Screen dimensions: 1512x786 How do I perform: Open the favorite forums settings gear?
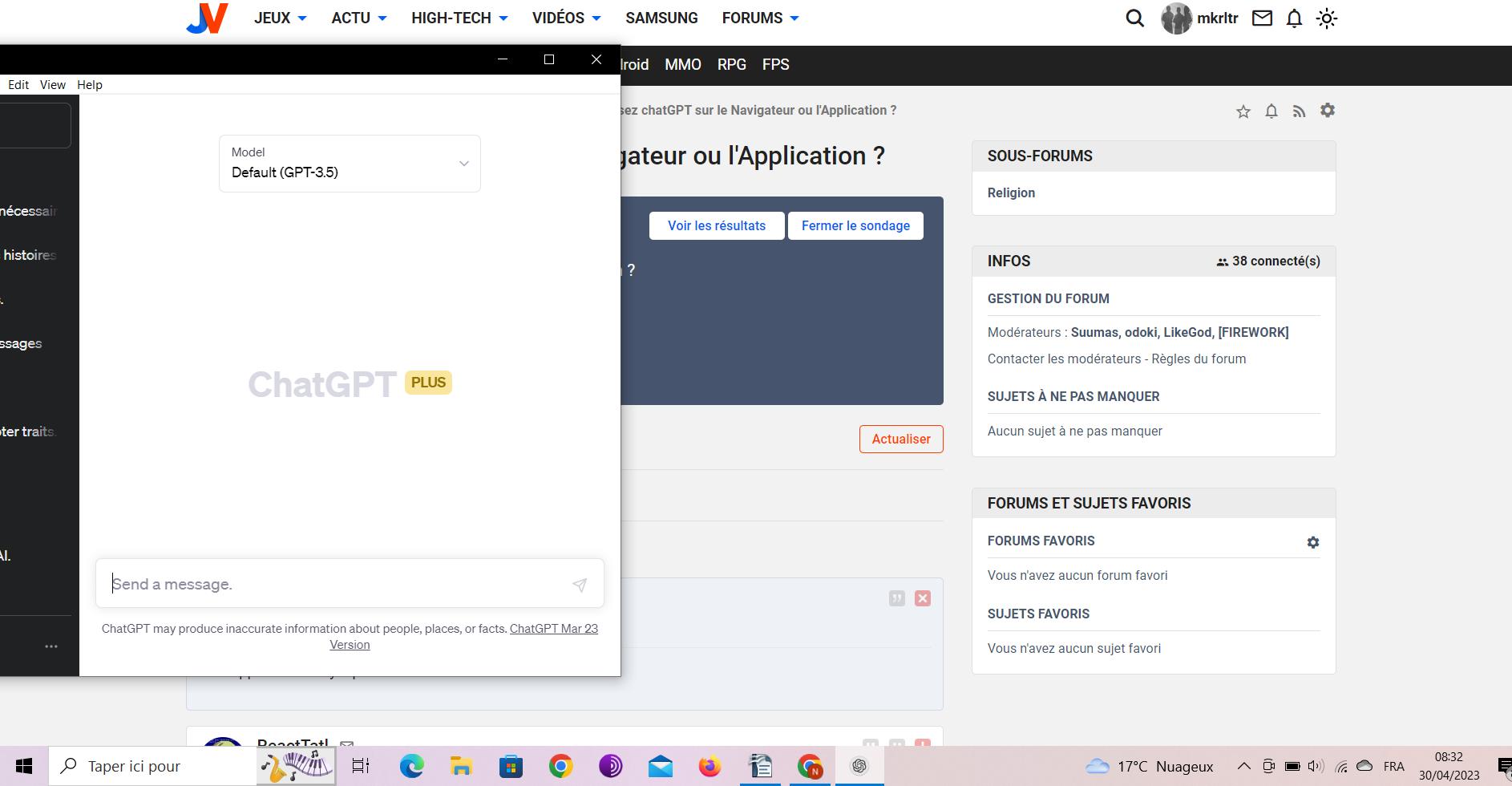tap(1313, 542)
